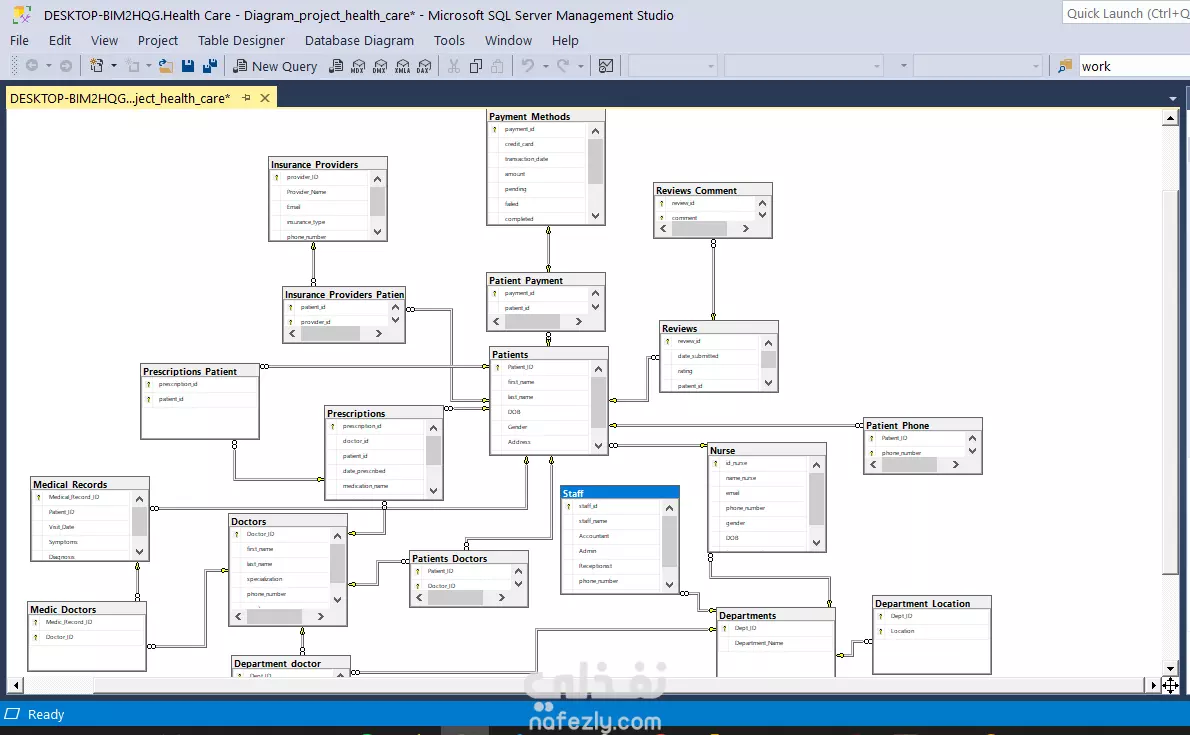
Task: Click the Paste toolbar icon
Action: click(497, 66)
